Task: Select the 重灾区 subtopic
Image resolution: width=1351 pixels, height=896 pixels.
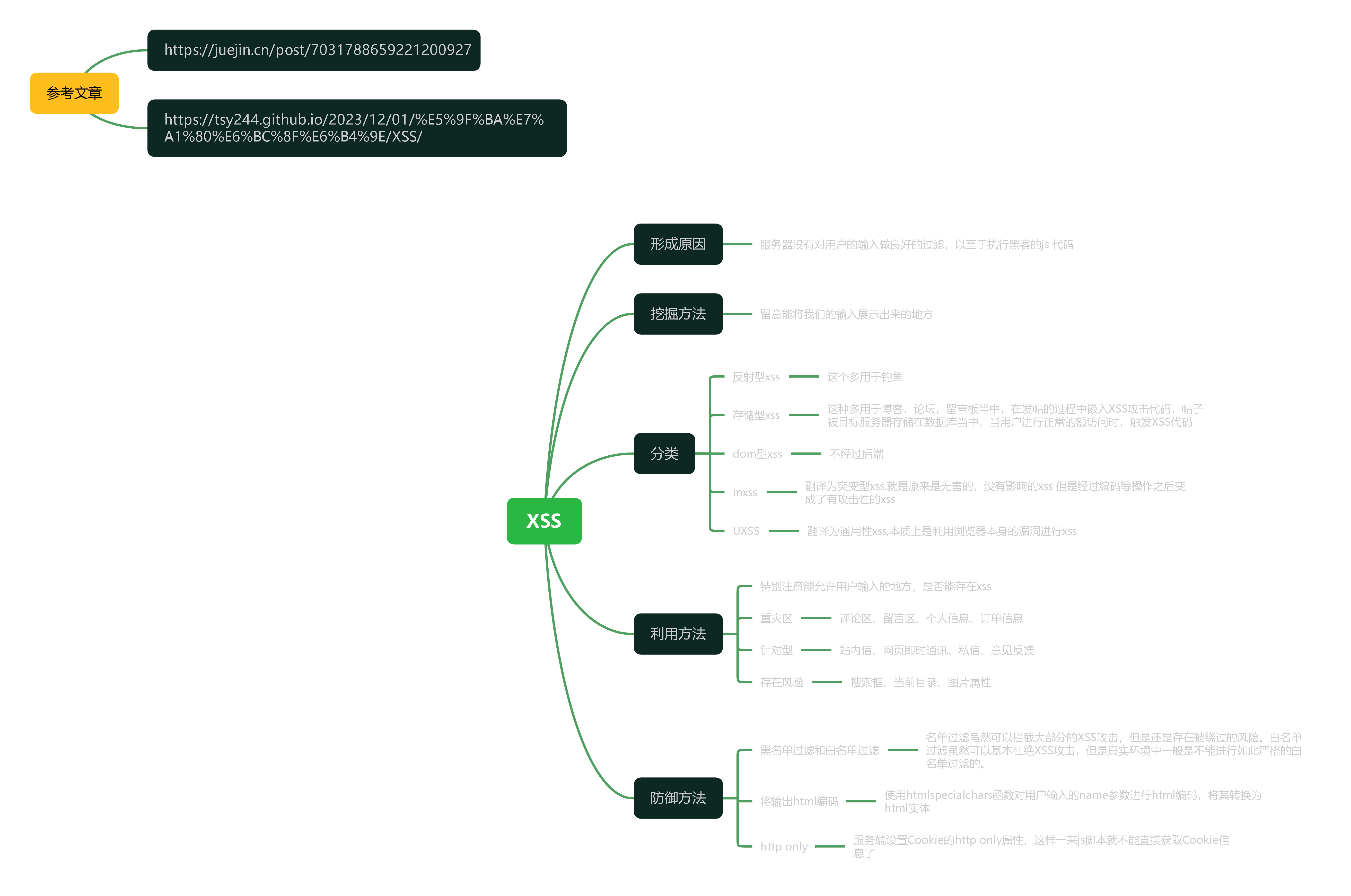Action: (x=776, y=618)
